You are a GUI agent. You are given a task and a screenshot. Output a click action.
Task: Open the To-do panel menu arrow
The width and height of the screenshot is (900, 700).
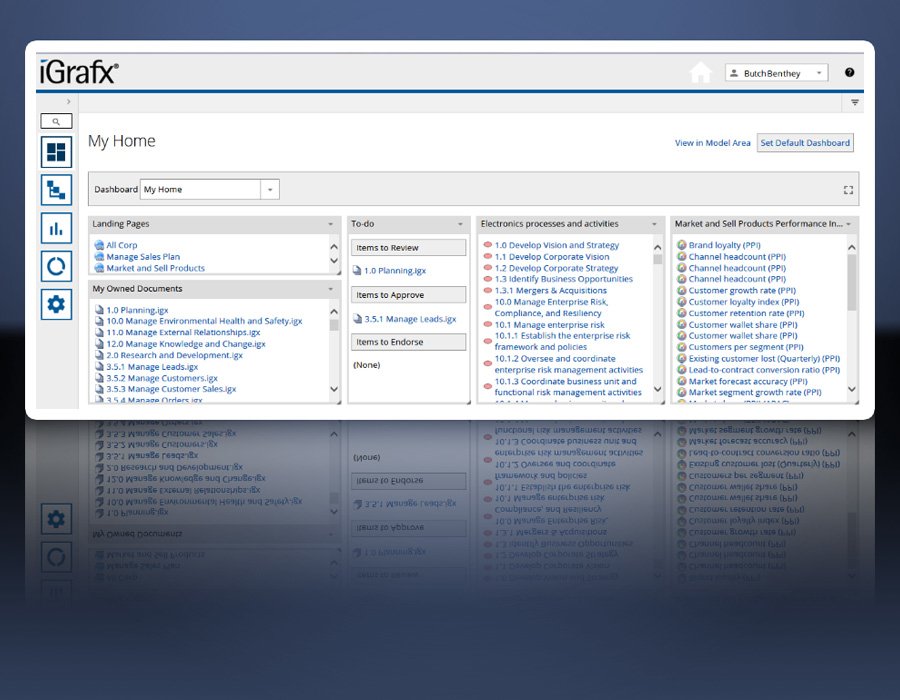(x=460, y=224)
